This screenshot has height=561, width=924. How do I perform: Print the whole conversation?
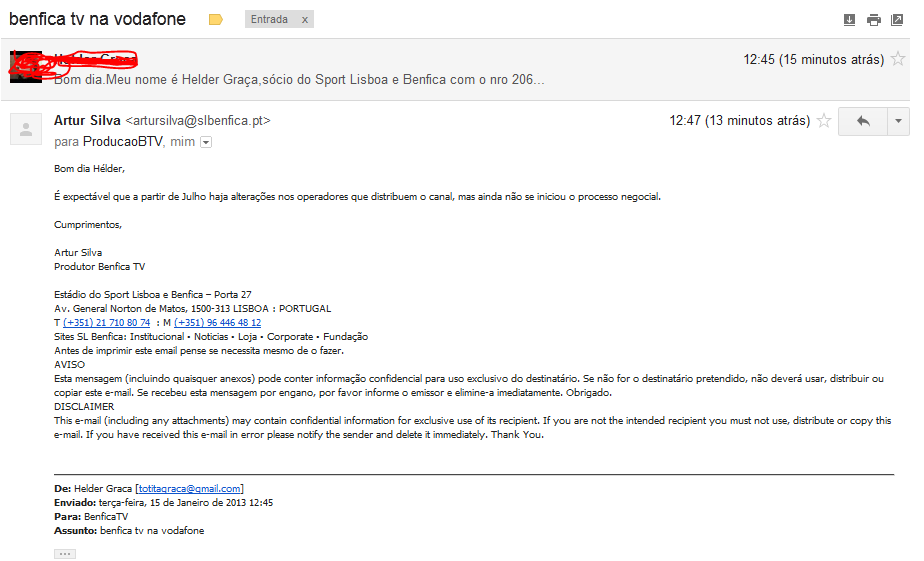[874, 20]
